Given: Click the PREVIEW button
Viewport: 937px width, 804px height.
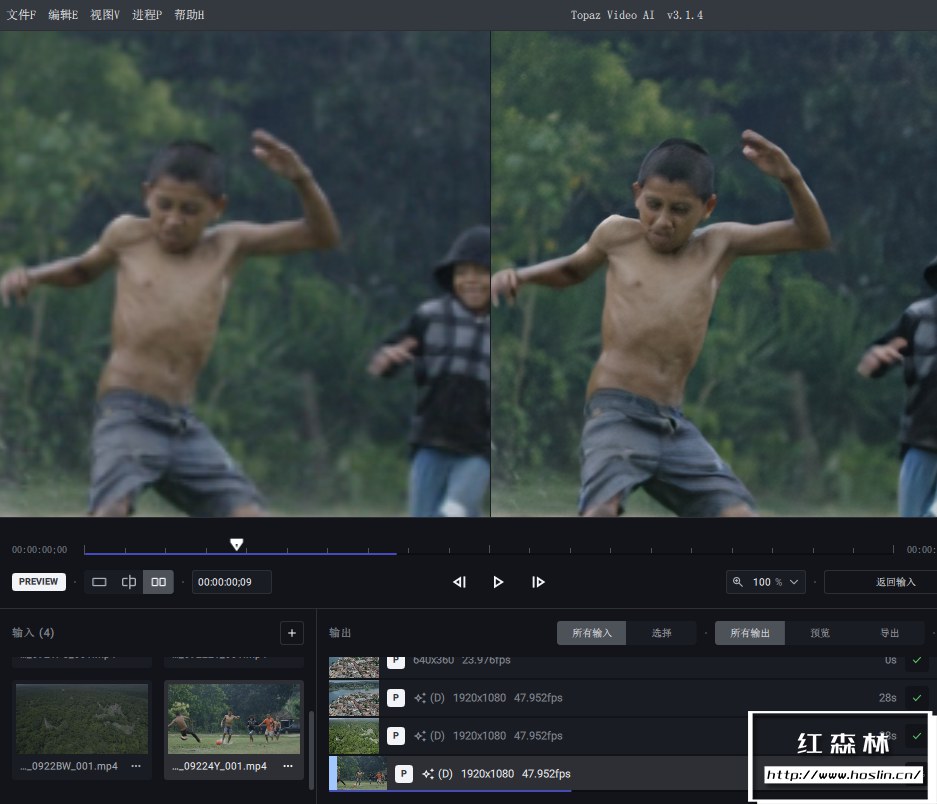Looking at the screenshot, I should [39, 582].
